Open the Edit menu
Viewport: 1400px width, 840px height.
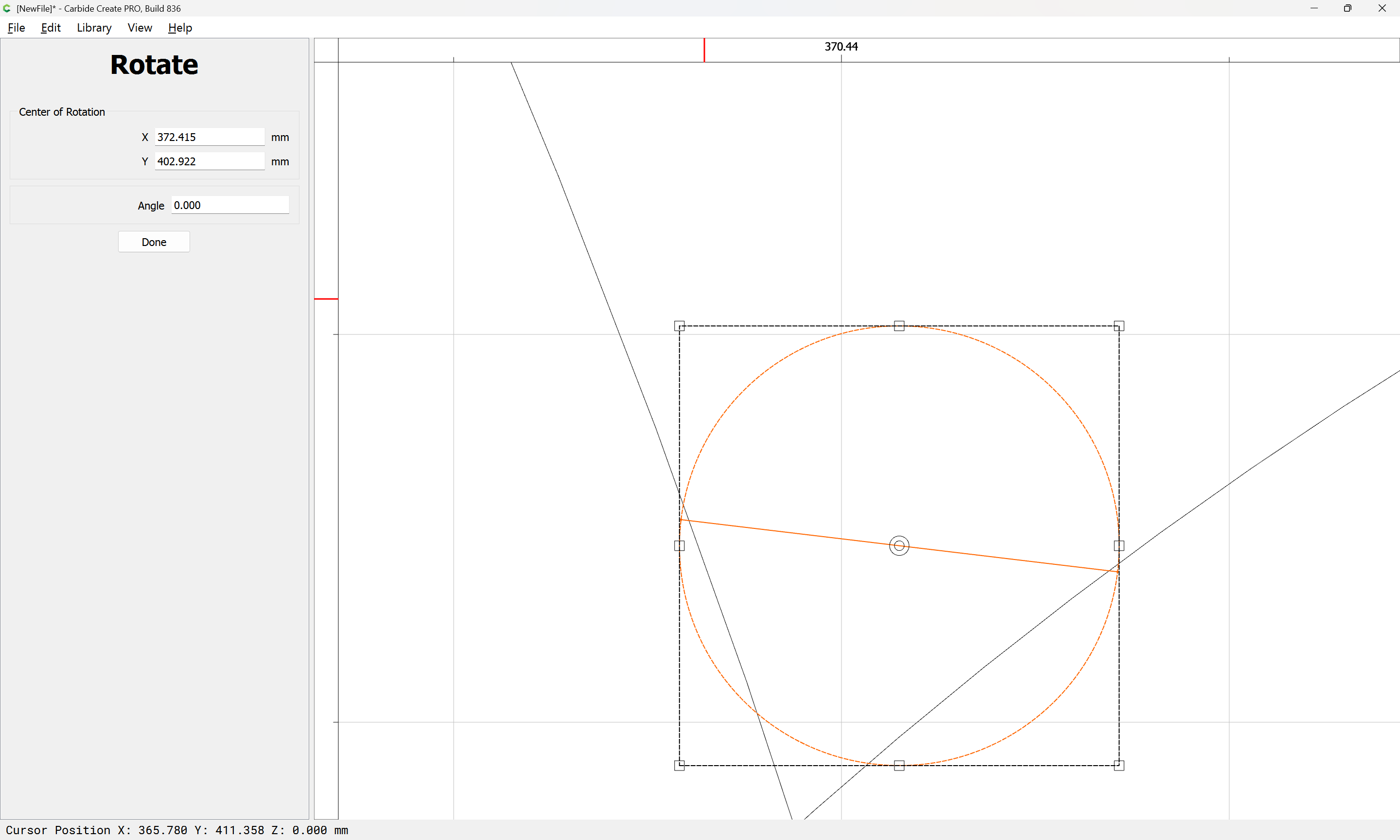[x=51, y=28]
